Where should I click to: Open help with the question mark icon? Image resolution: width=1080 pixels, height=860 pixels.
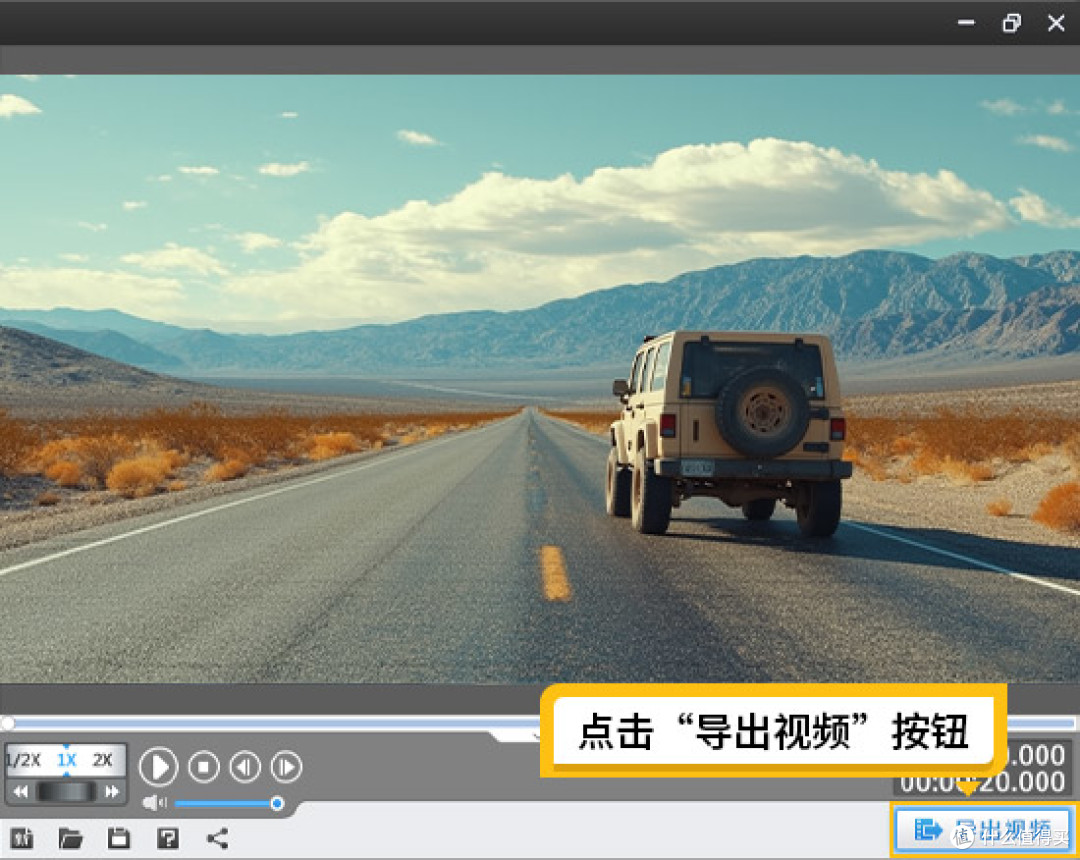click(168, 839)
